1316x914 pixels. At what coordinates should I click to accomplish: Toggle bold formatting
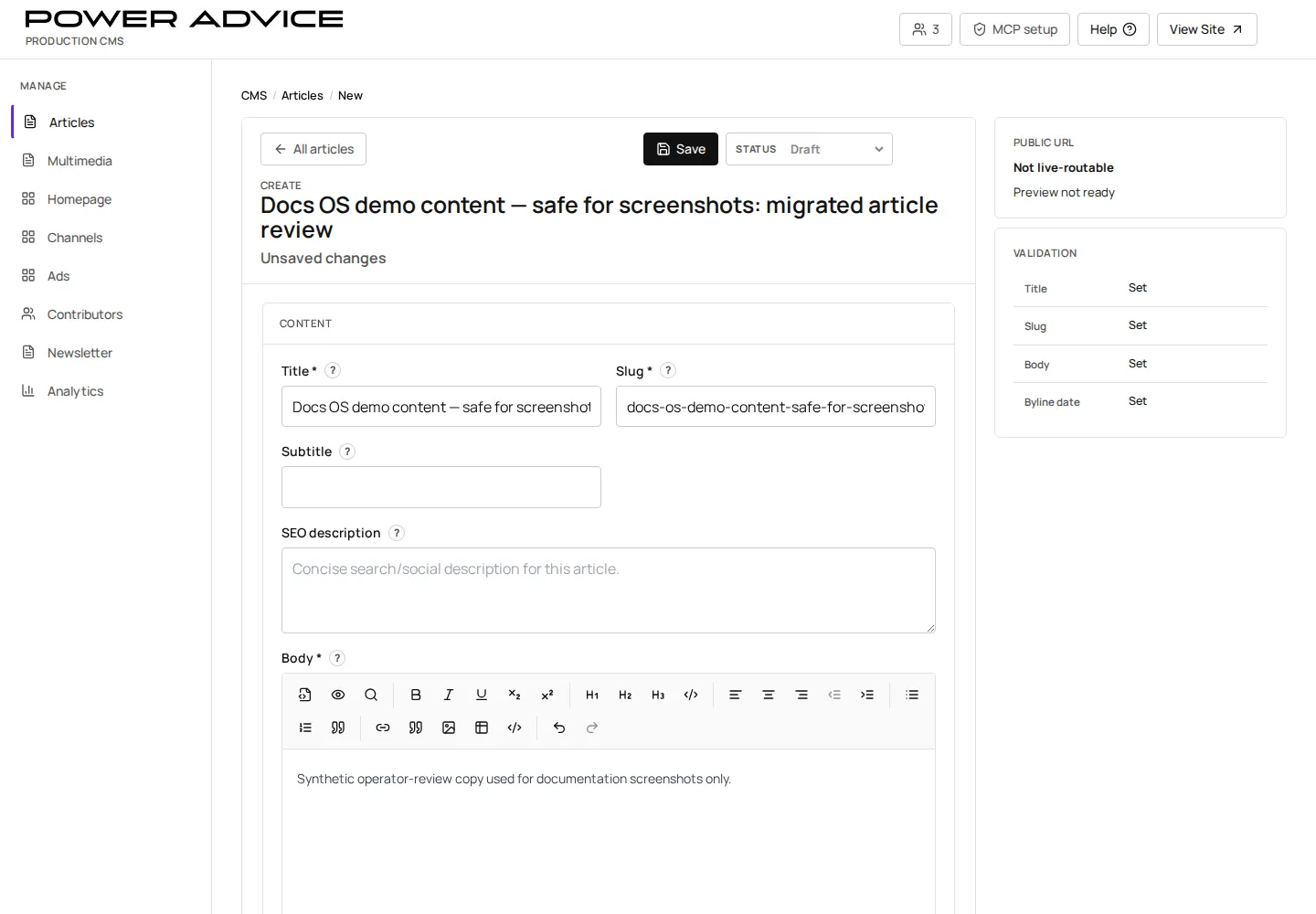click(x=416, y=695)
